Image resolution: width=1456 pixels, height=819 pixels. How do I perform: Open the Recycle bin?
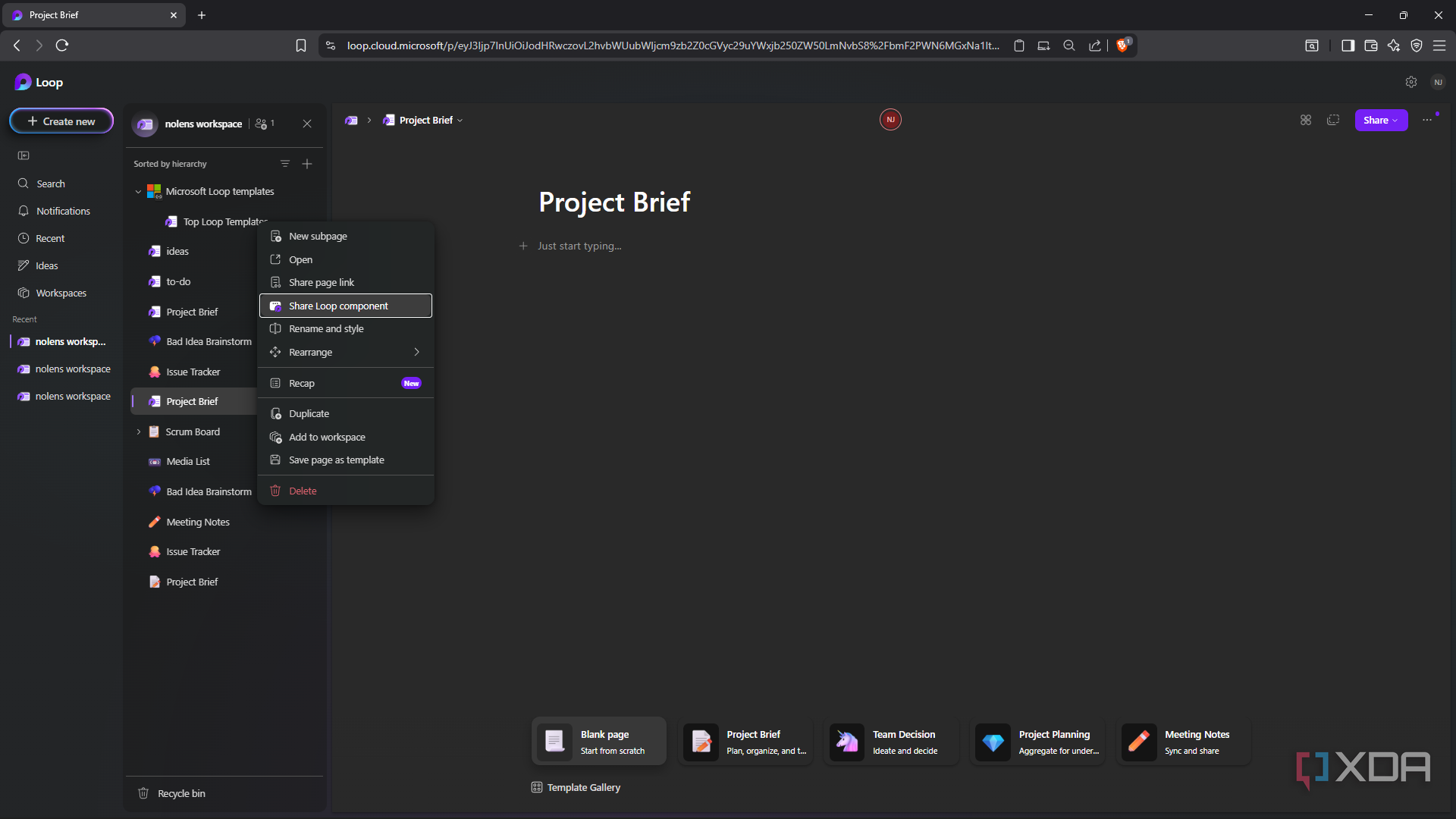pyautogui.click(x=172, y=793)
